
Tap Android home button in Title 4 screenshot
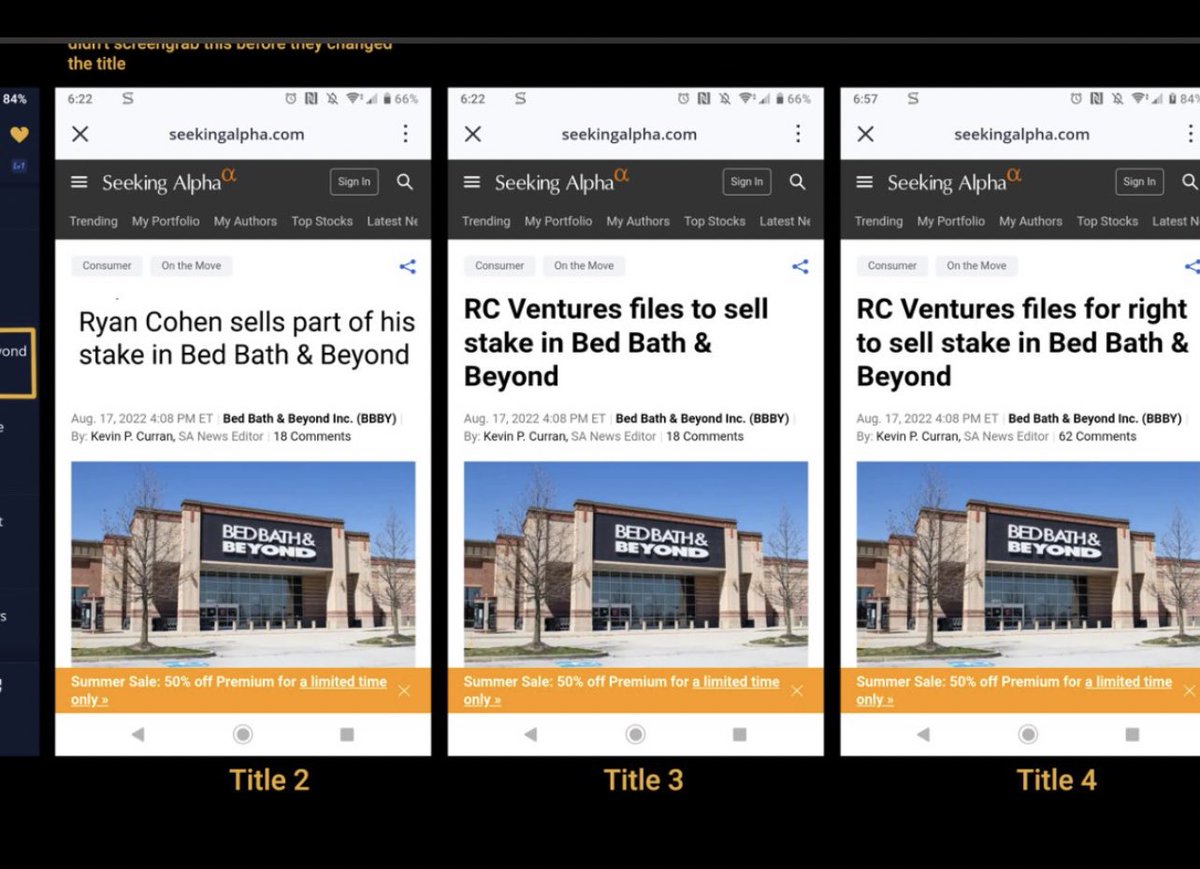[1028, 734]
